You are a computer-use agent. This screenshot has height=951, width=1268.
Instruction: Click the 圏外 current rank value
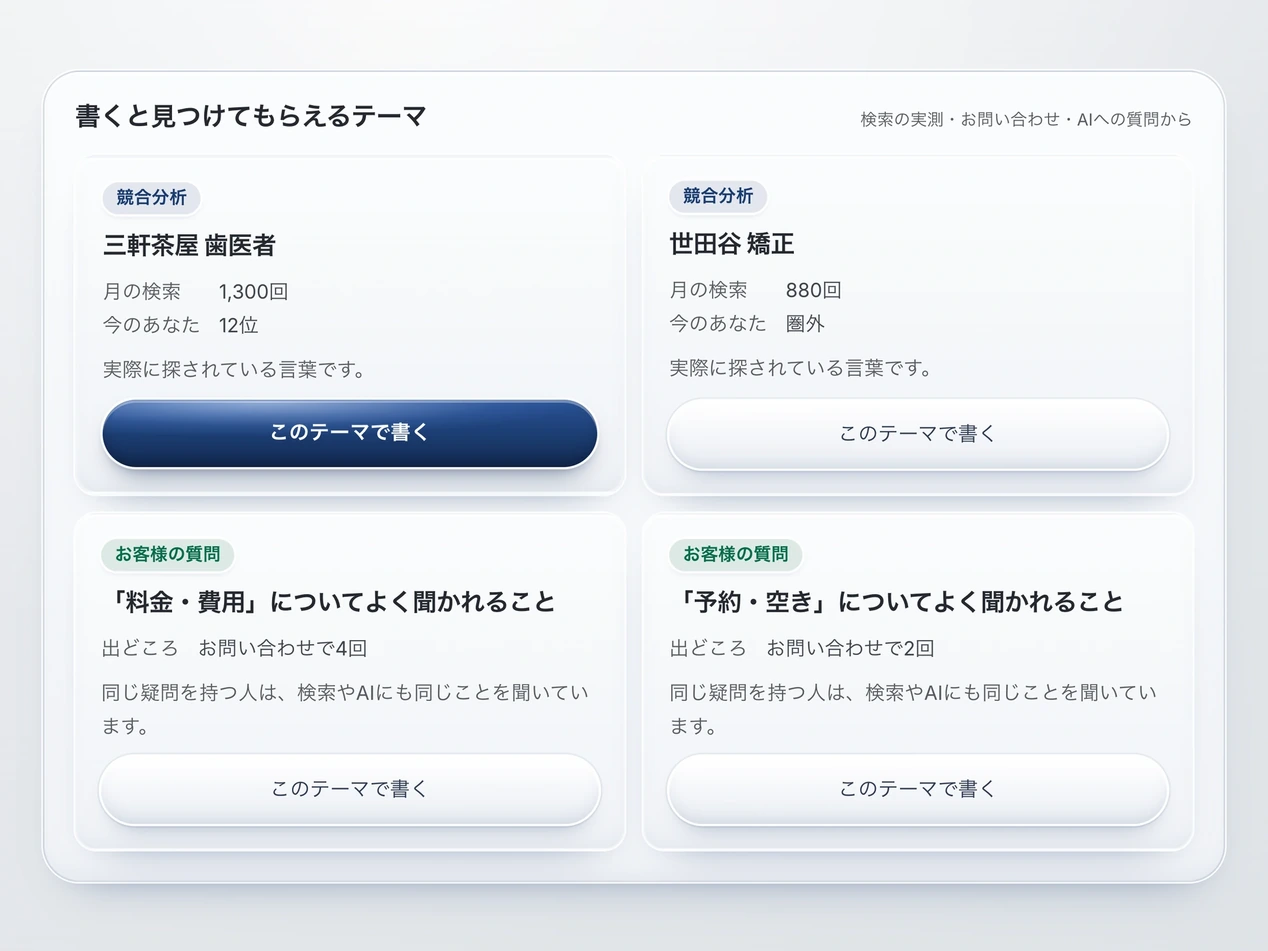805,323
